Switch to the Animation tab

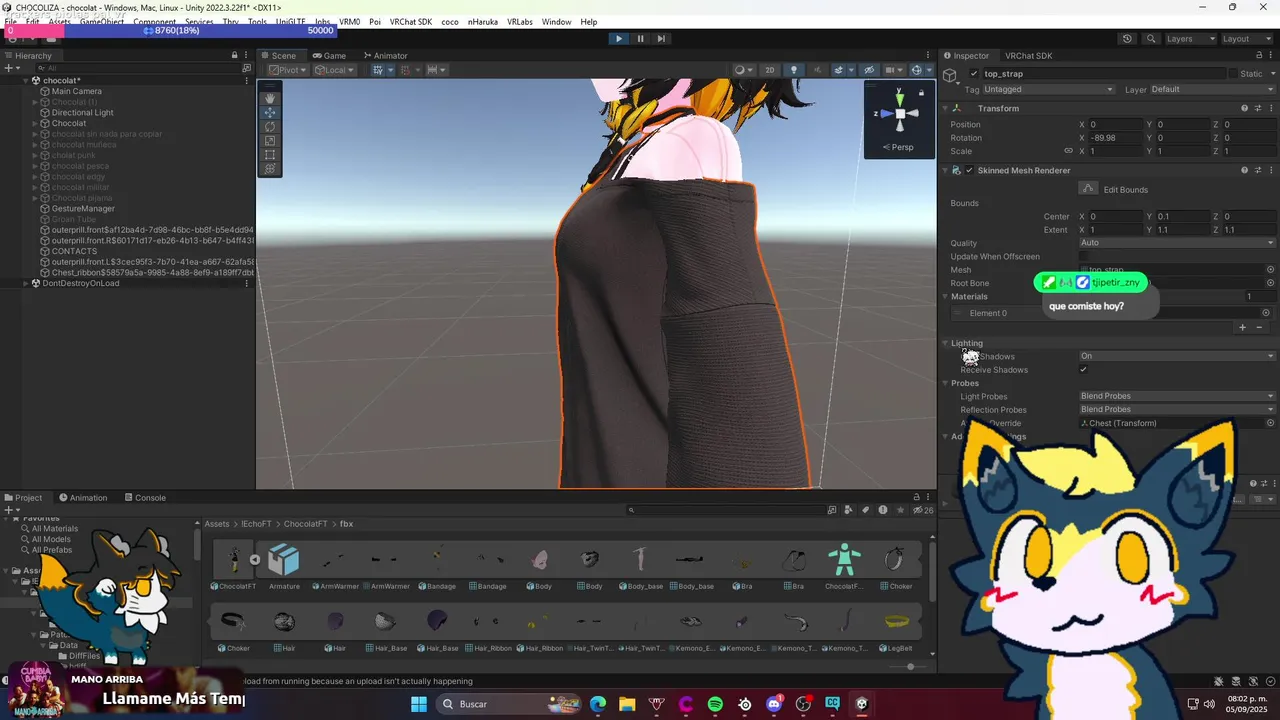click(x=83, y=498)
